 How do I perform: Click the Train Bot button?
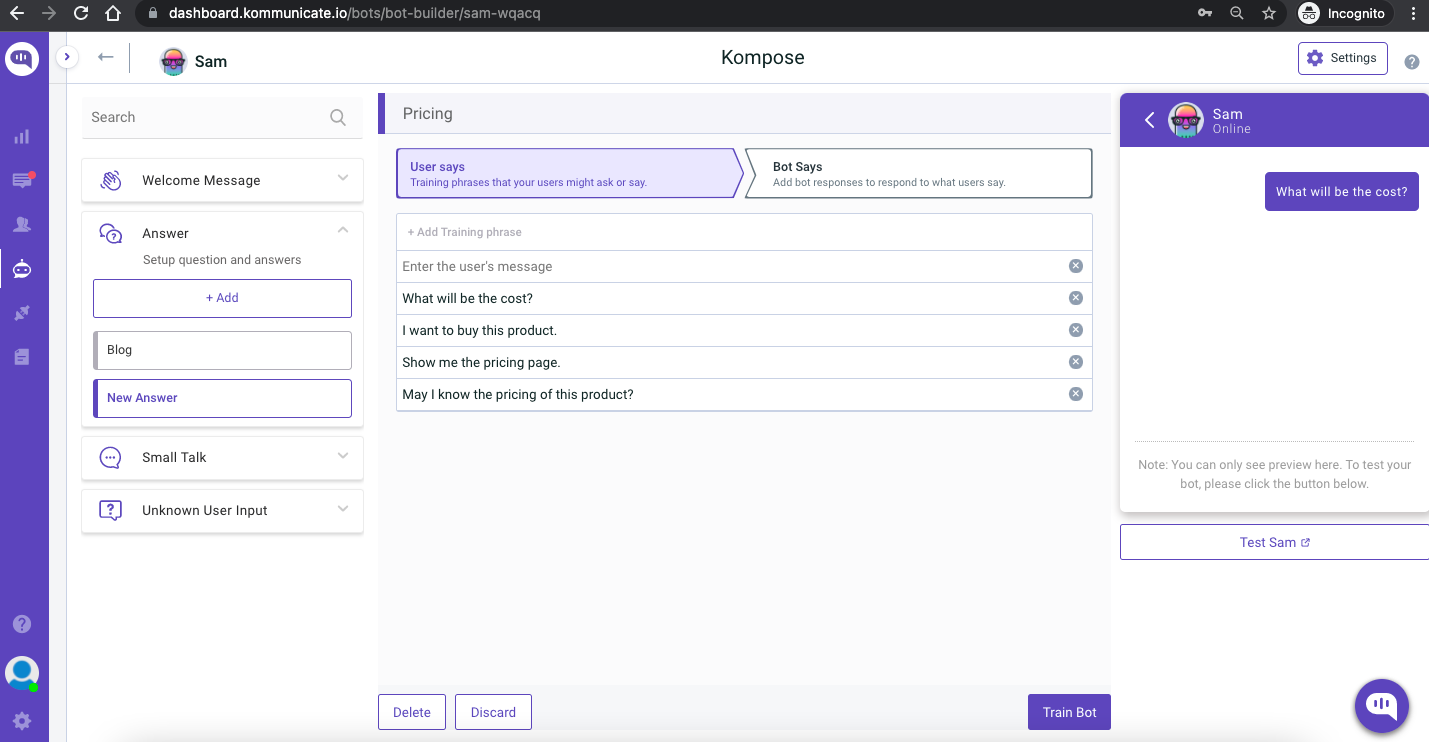1069,712
